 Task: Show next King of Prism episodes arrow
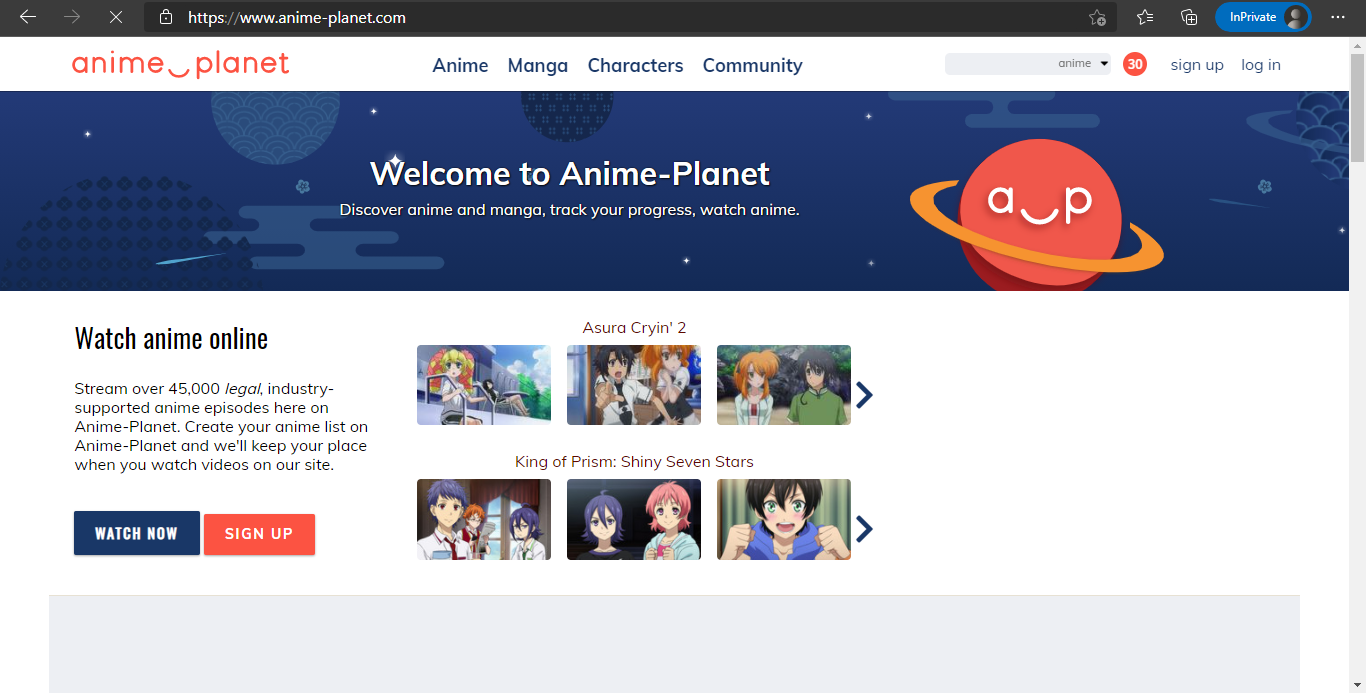click(864, 529)
